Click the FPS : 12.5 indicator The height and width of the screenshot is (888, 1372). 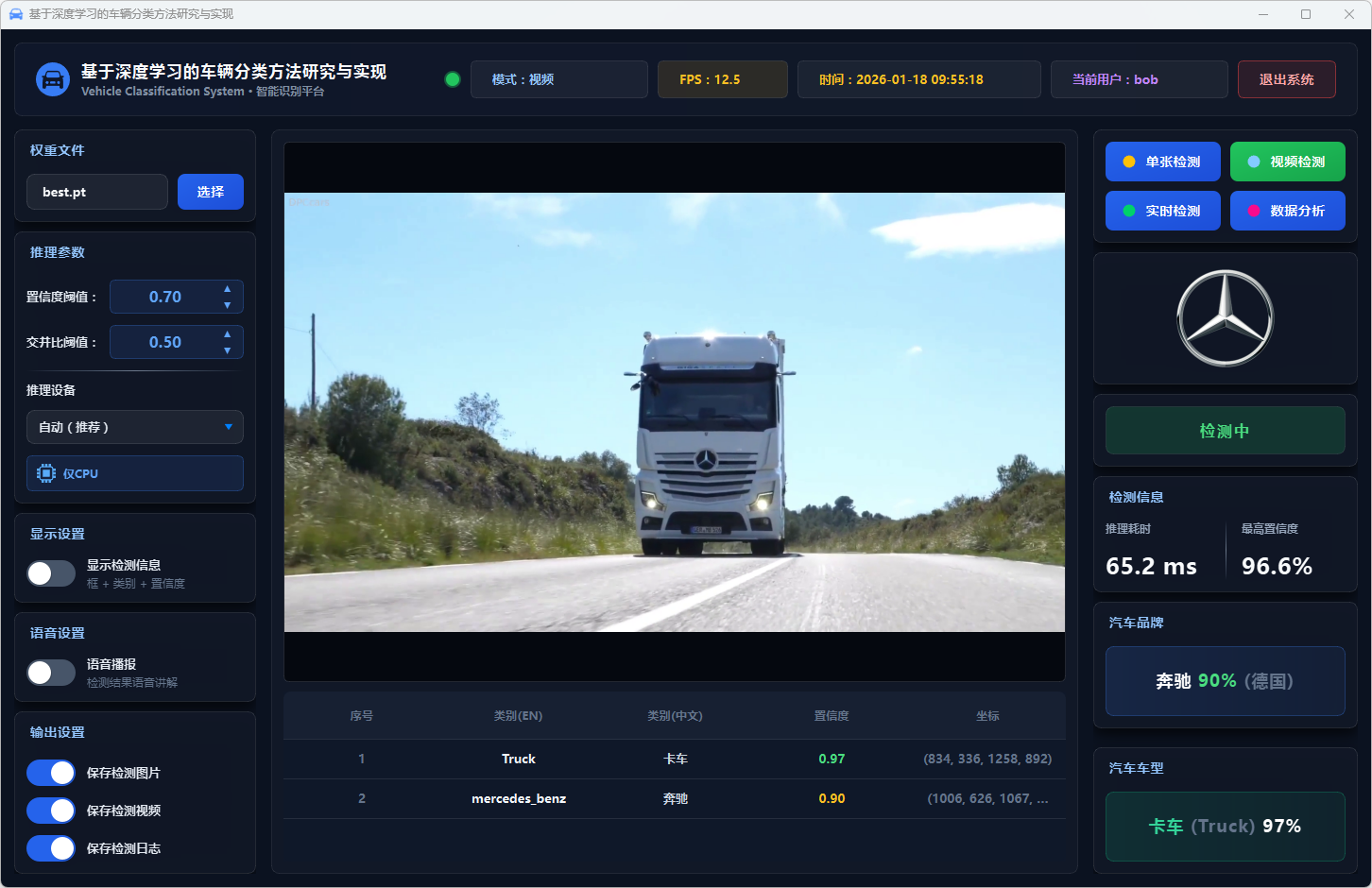pyautogui.click(x=723, y=79)
